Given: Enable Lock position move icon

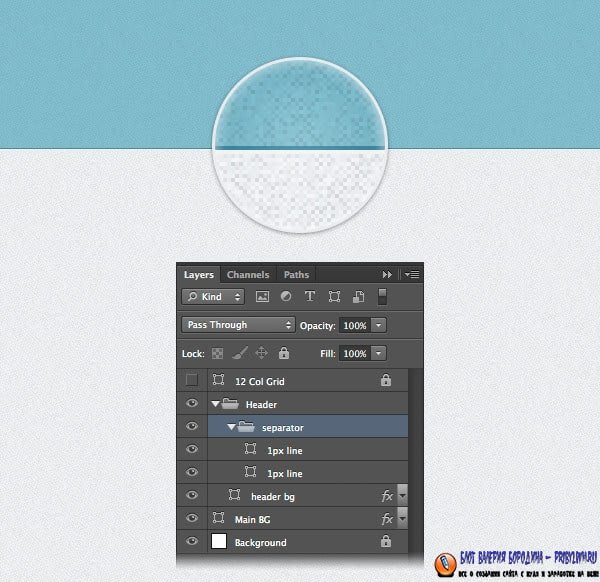Looking at the screenshot, I should (x=261, y=353).
